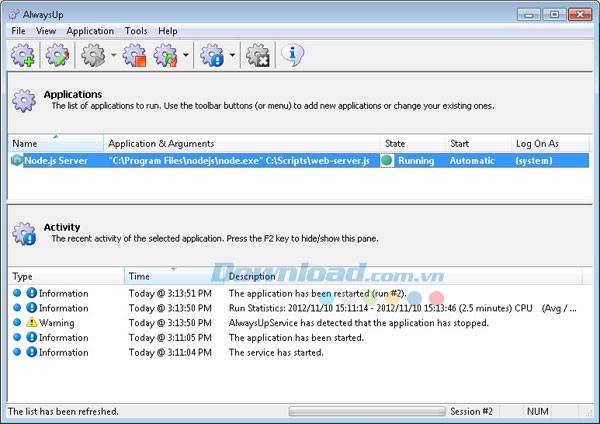Image resolution: width=600 pixels, height=424 pixels.
Task: Click the application report info gear icon
Action: point(211,55)
